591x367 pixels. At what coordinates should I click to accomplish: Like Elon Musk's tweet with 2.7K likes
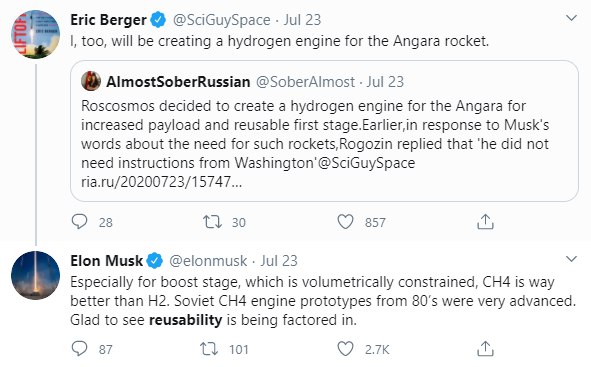345,349
